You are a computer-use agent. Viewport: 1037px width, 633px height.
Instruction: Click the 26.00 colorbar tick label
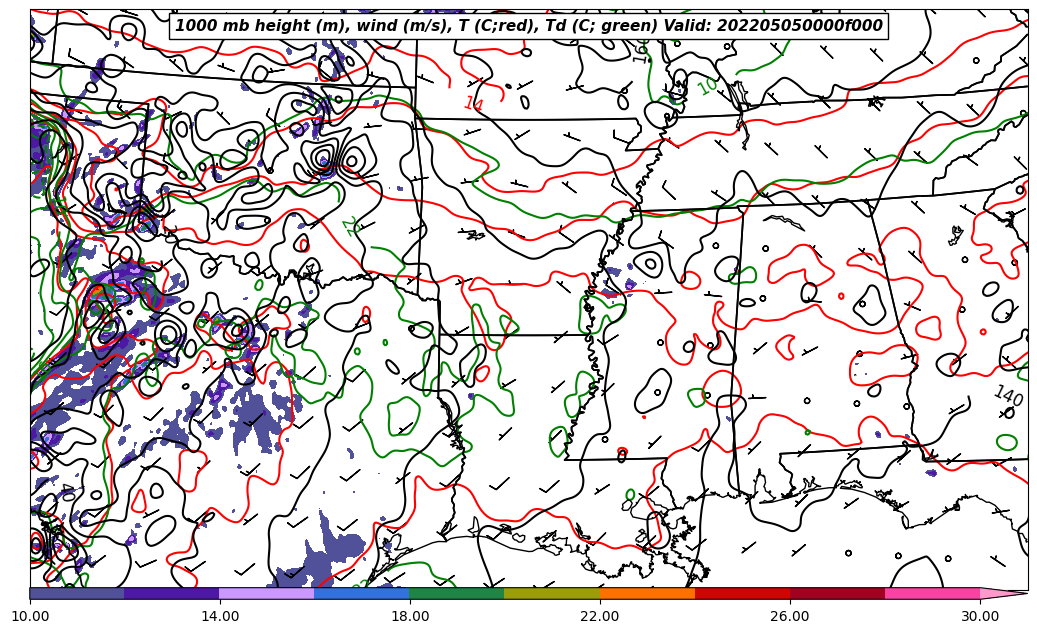(x=790, y=617)
